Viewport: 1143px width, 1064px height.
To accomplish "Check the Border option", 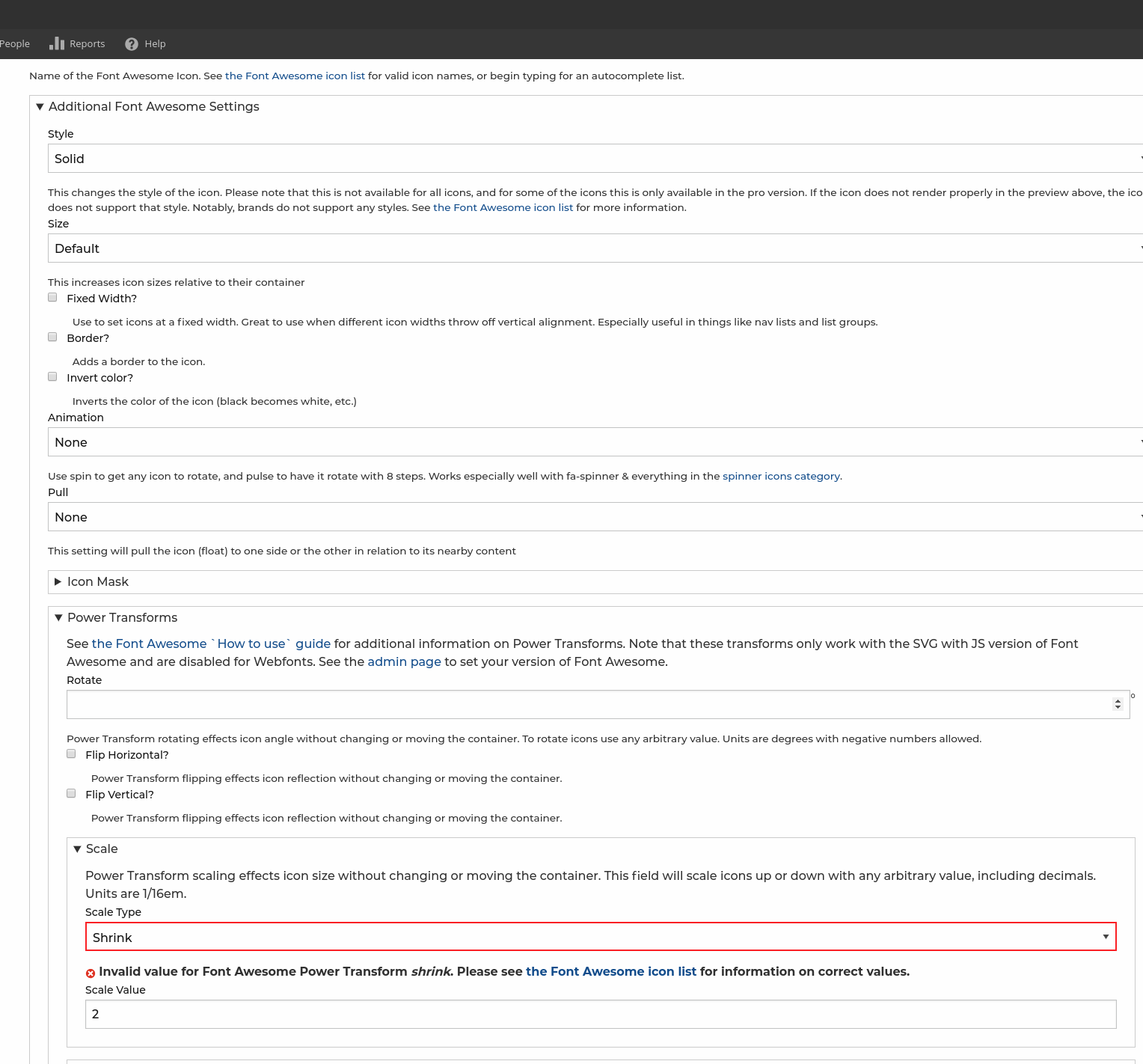I will point(52,337).
